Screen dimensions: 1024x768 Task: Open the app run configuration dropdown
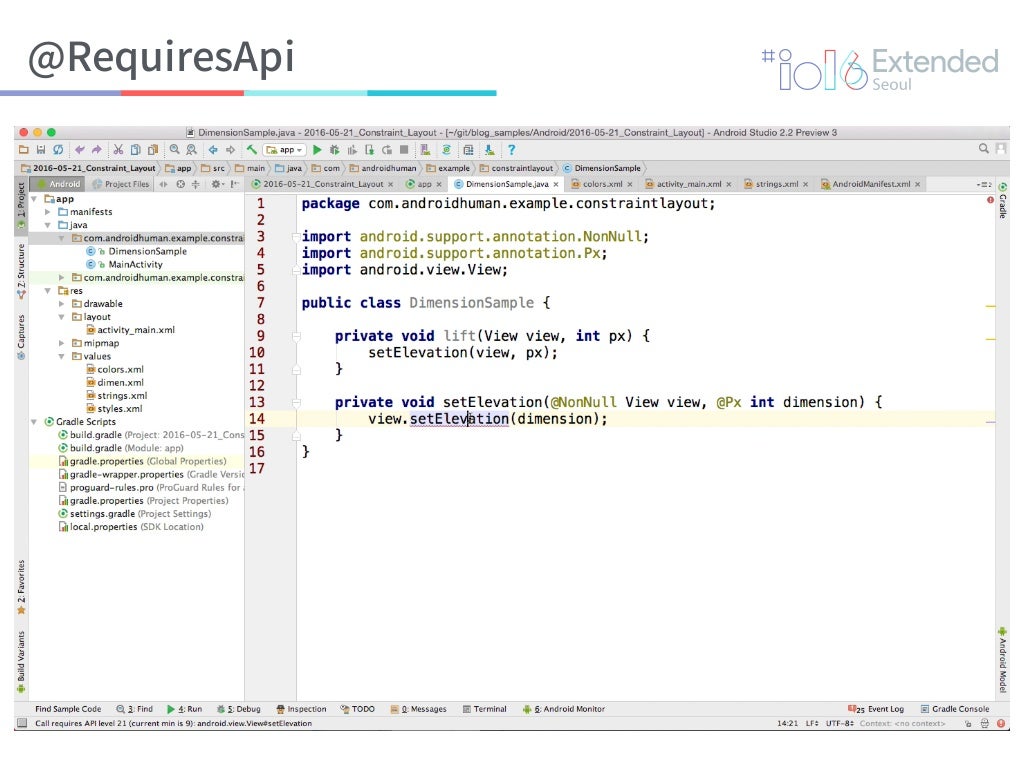point(285,149)
